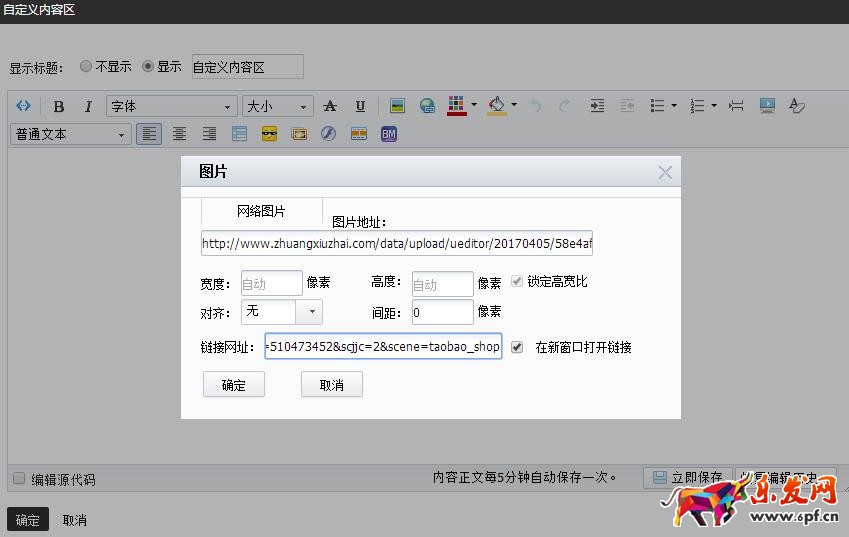849x537 pixels.
Task: Insert unordered bullet list icon
Action: [x=657, y=106]
